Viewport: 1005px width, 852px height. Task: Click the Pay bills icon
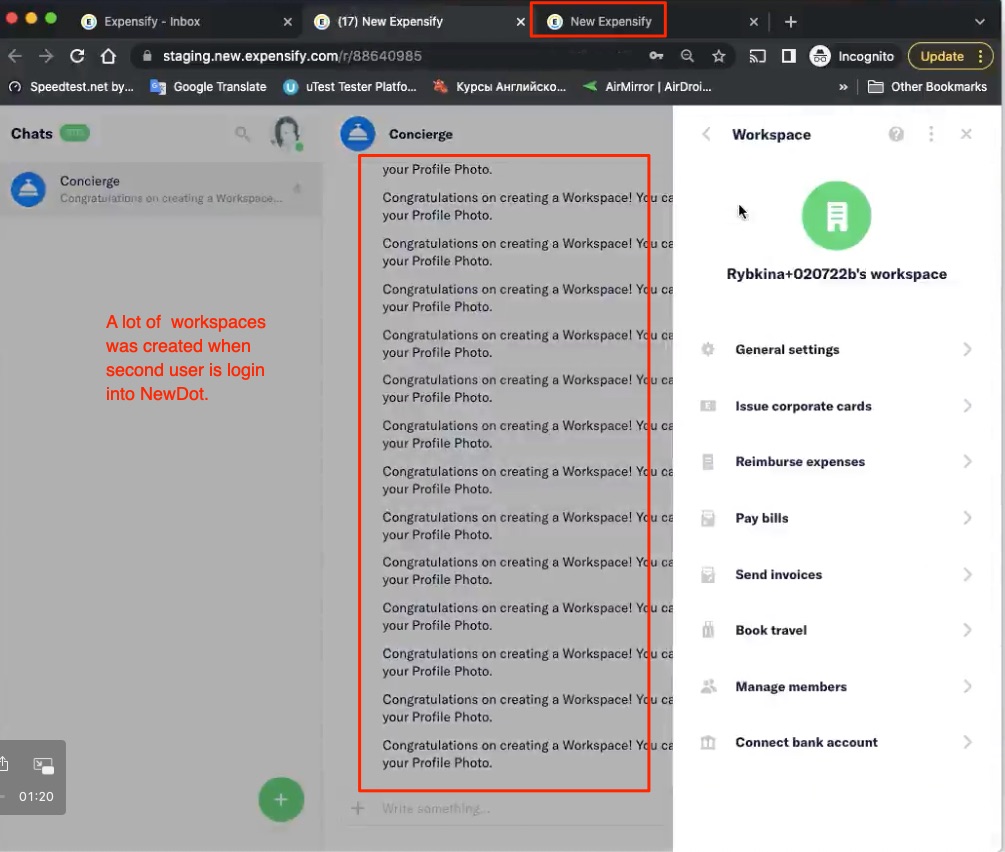tap(708, 518)
